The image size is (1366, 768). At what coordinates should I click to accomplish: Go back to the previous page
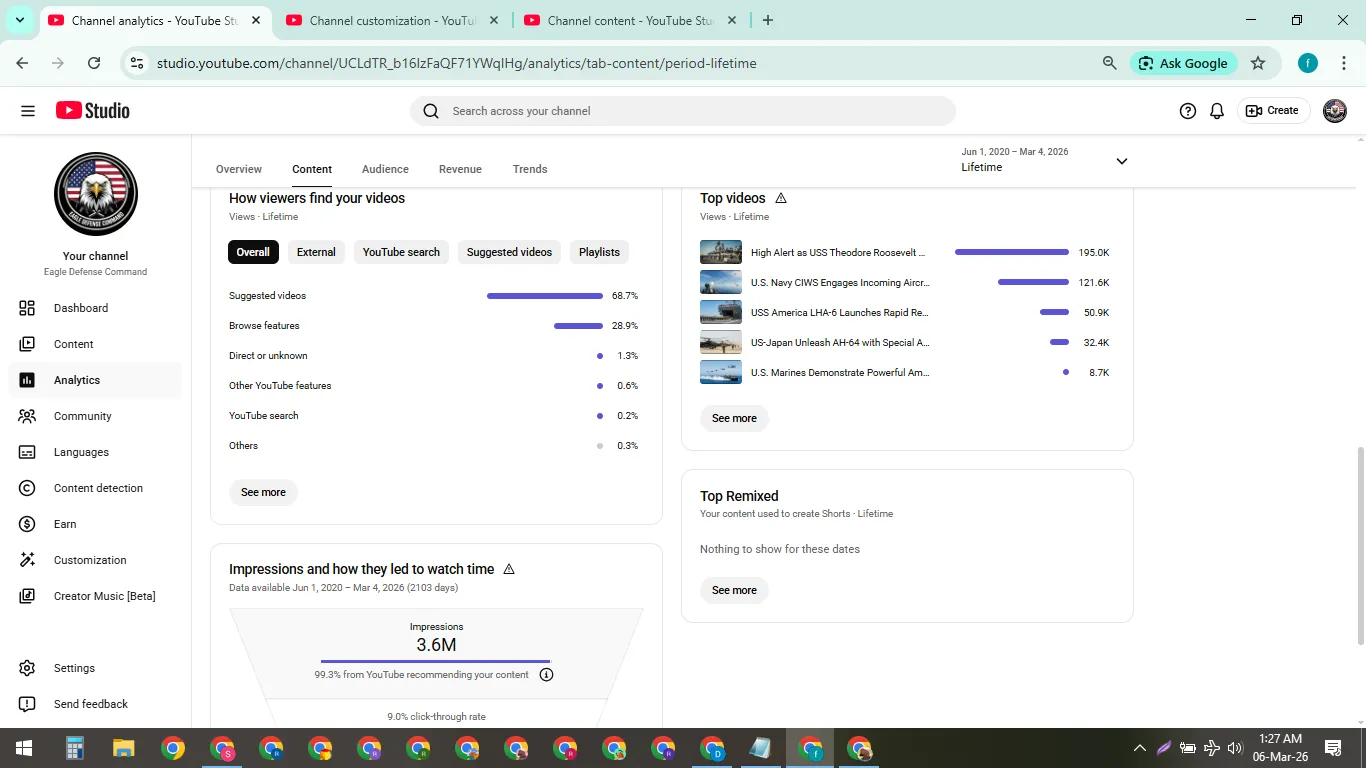click(x=22, y=63)
